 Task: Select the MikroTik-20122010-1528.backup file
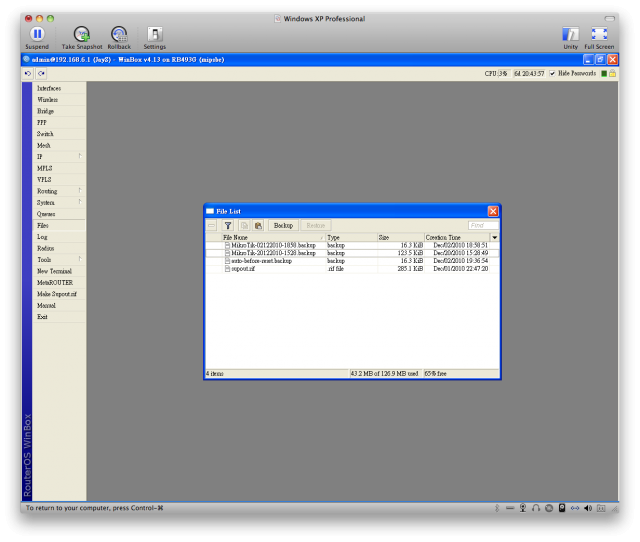pos(352,253)
